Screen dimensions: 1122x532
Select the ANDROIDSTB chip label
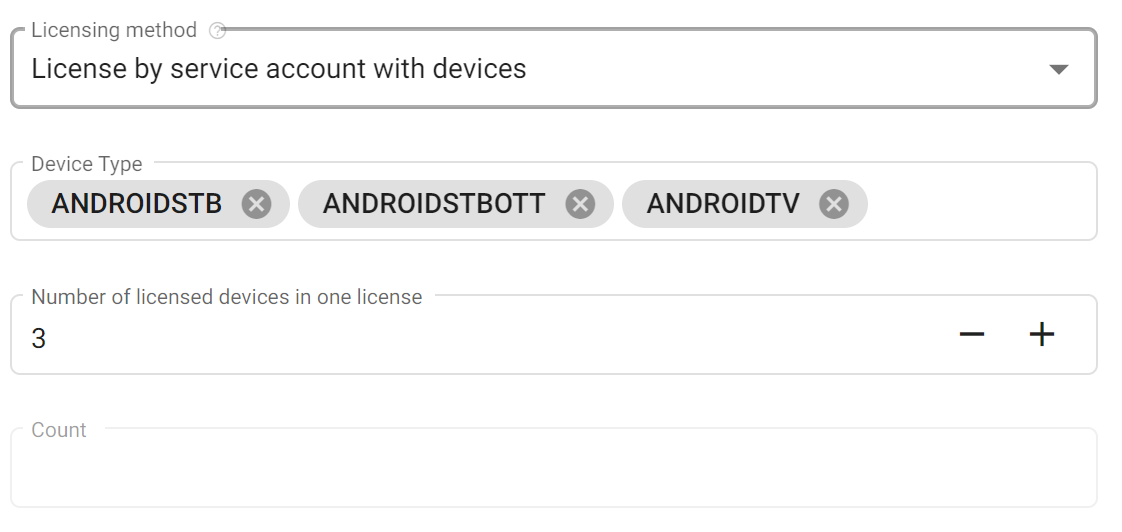pyautogui.click(x=137, y=204)
